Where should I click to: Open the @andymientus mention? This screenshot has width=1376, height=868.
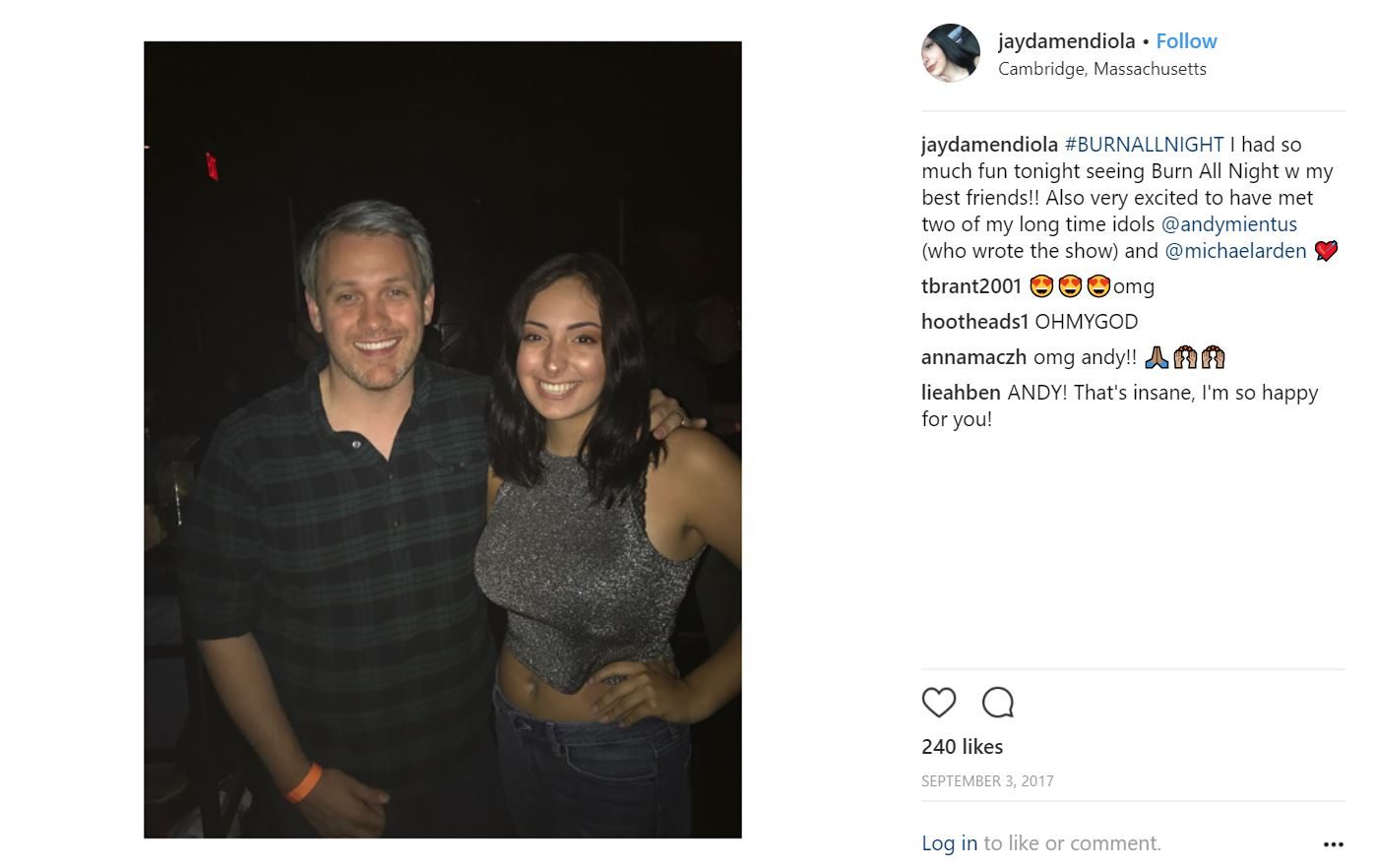point(1228,224)
